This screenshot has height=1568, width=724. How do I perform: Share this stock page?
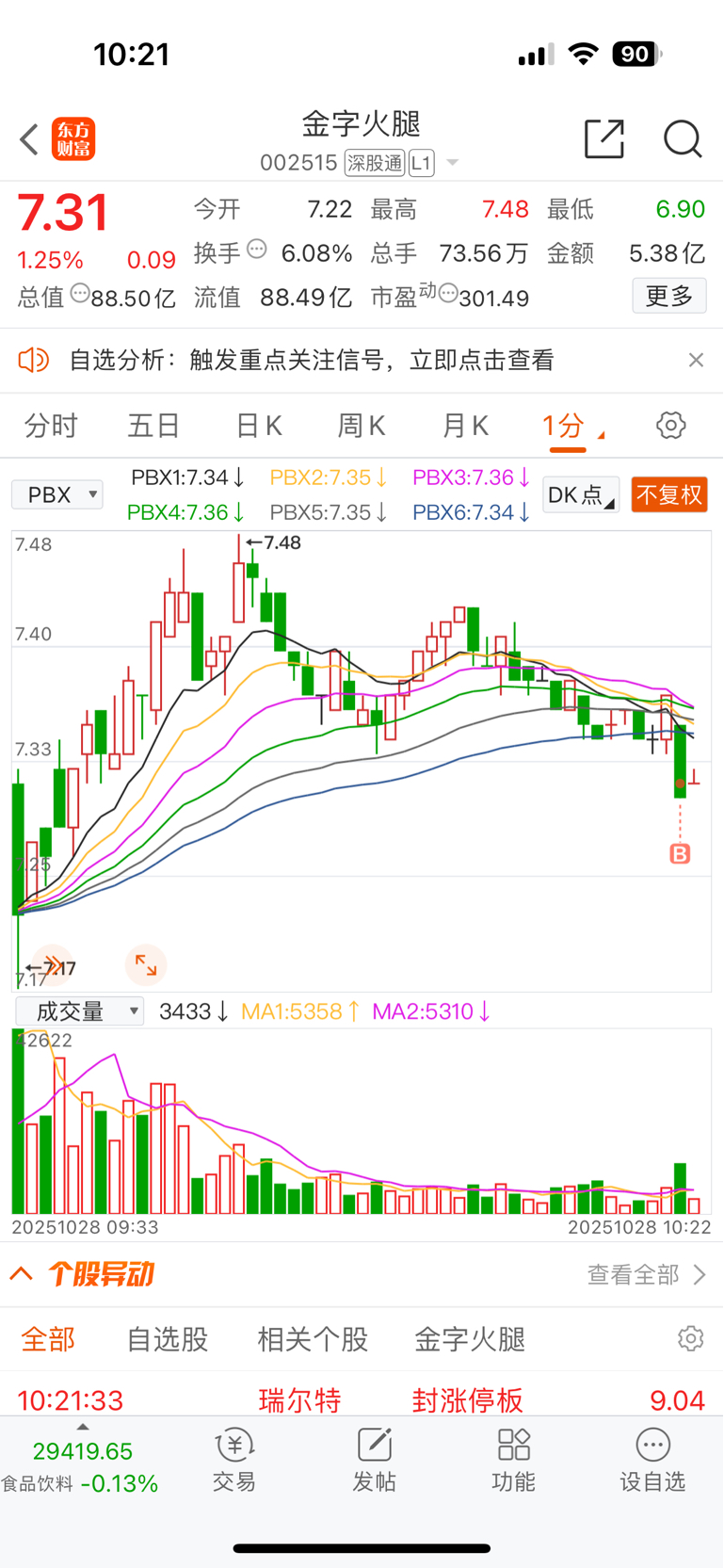coord(604,138)
